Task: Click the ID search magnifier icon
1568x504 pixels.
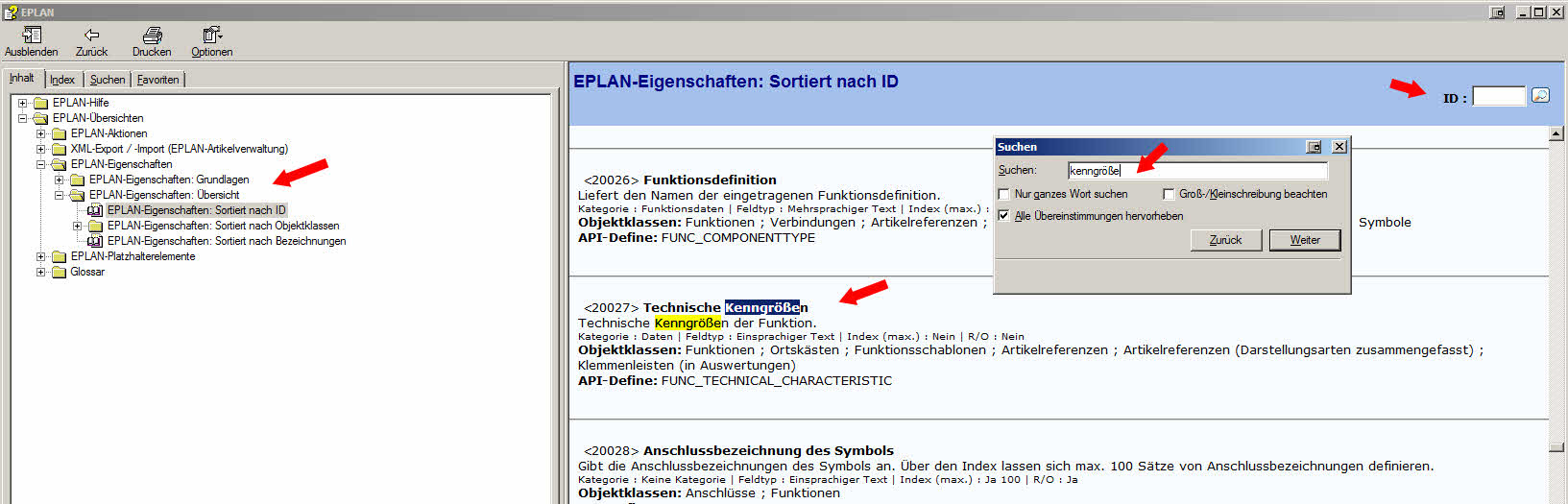Action: coord(1540,95)
